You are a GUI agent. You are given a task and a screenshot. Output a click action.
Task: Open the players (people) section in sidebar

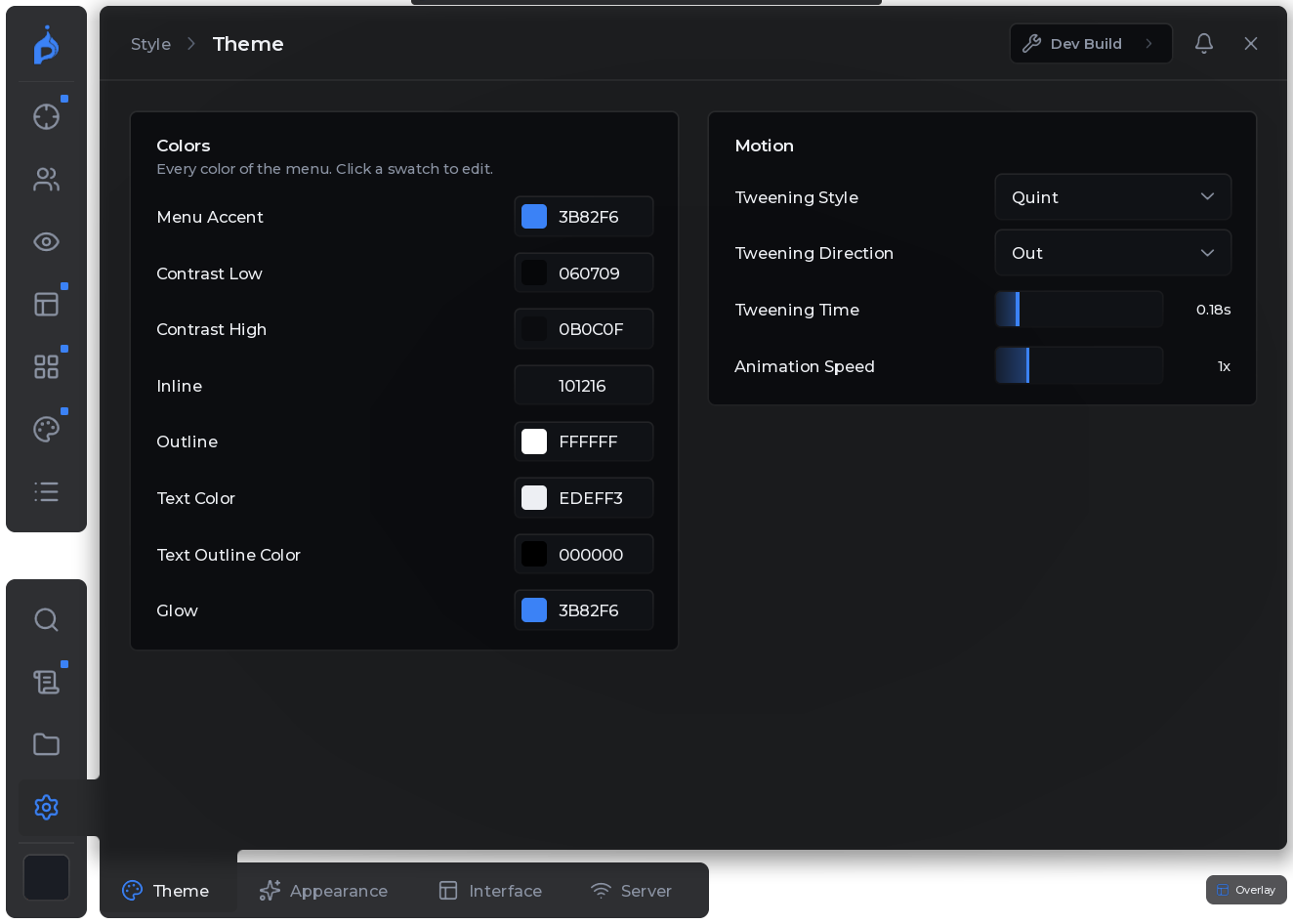coord(46,180)
